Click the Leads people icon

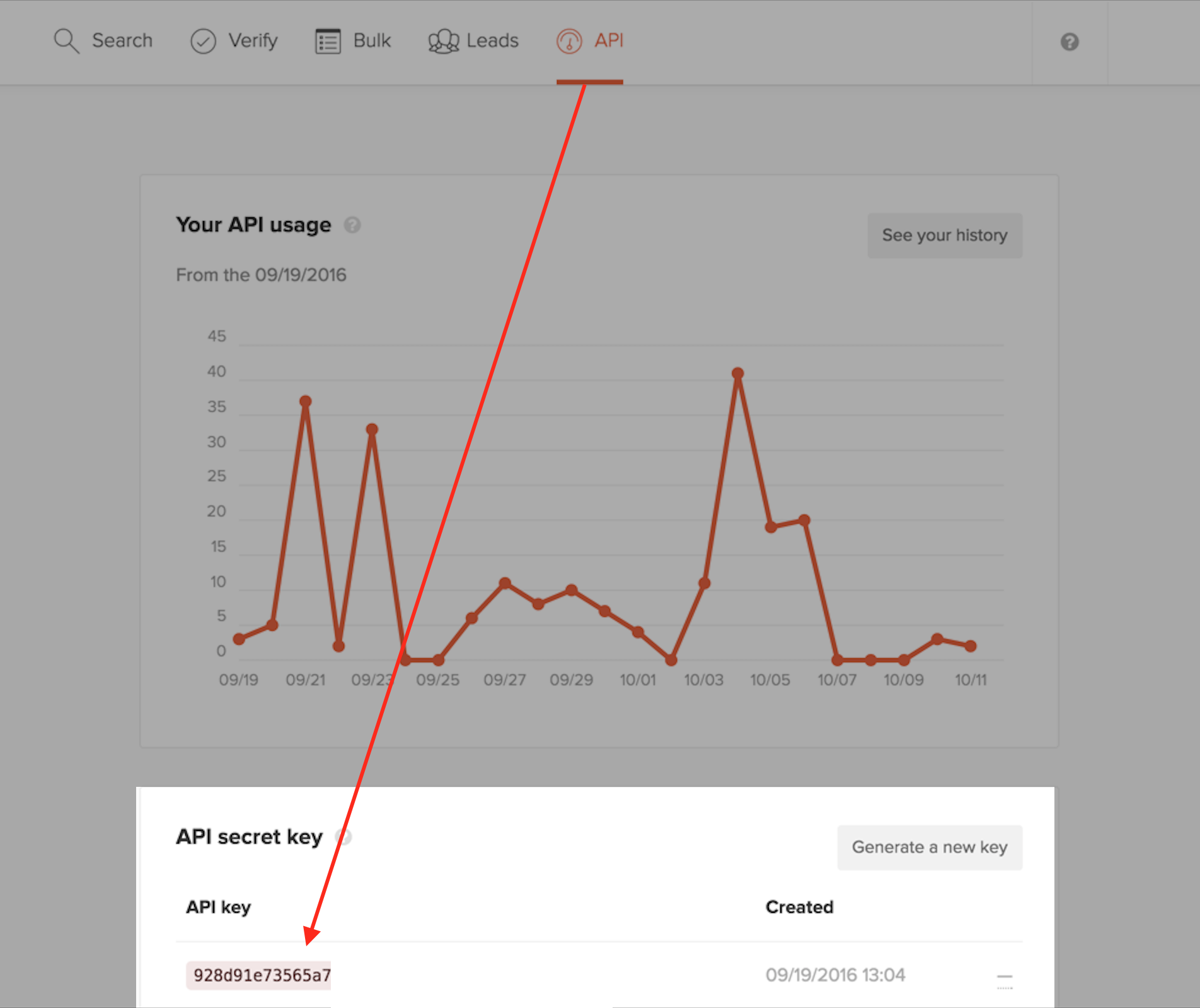click(444, 42)
